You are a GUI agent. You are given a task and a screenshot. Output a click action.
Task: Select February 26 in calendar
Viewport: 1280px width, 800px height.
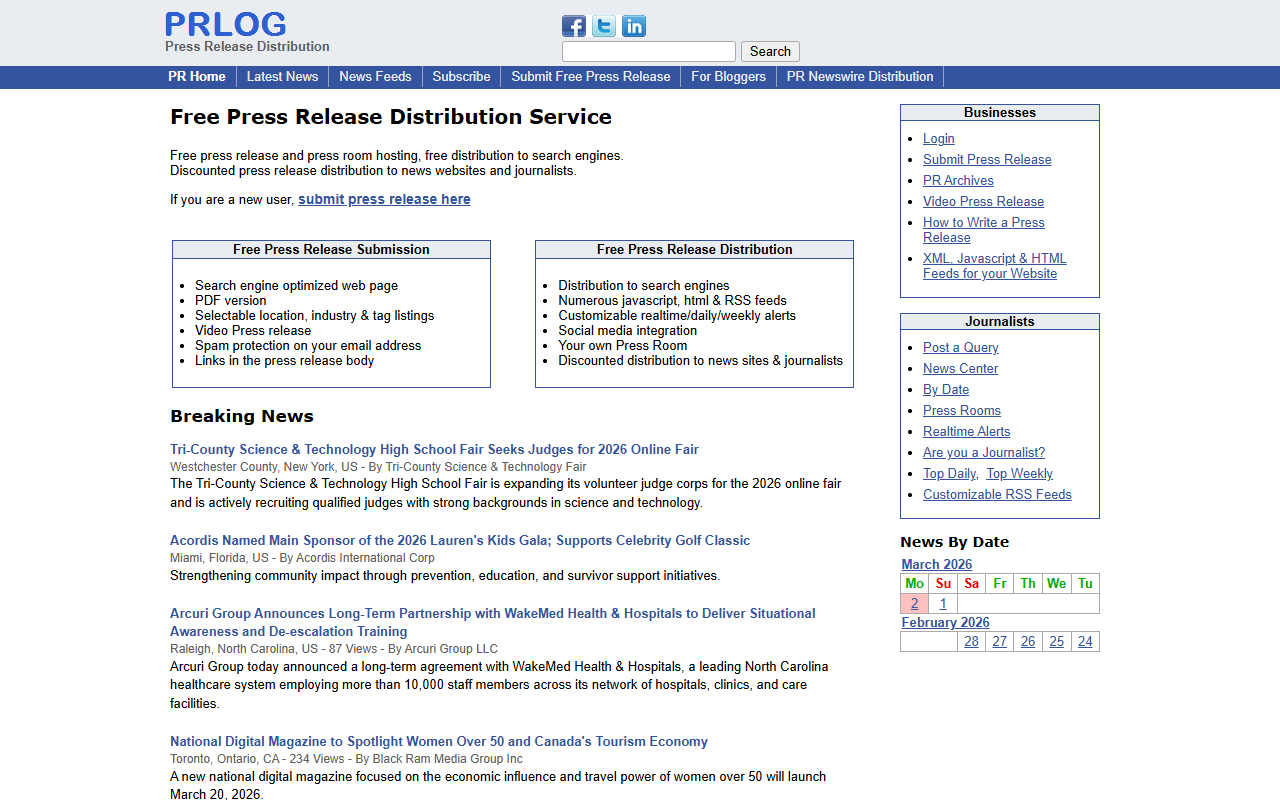point(1028,641)
